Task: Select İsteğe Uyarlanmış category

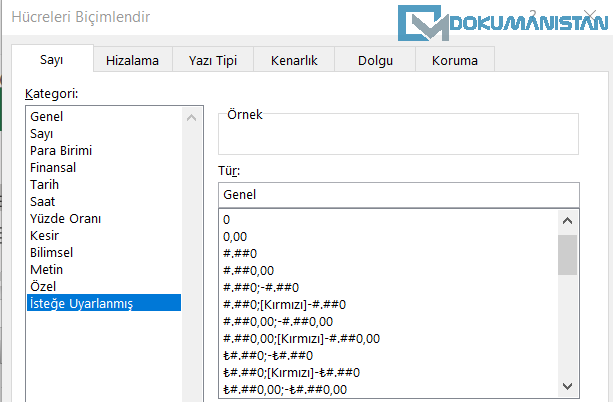Action: point(104,303)
